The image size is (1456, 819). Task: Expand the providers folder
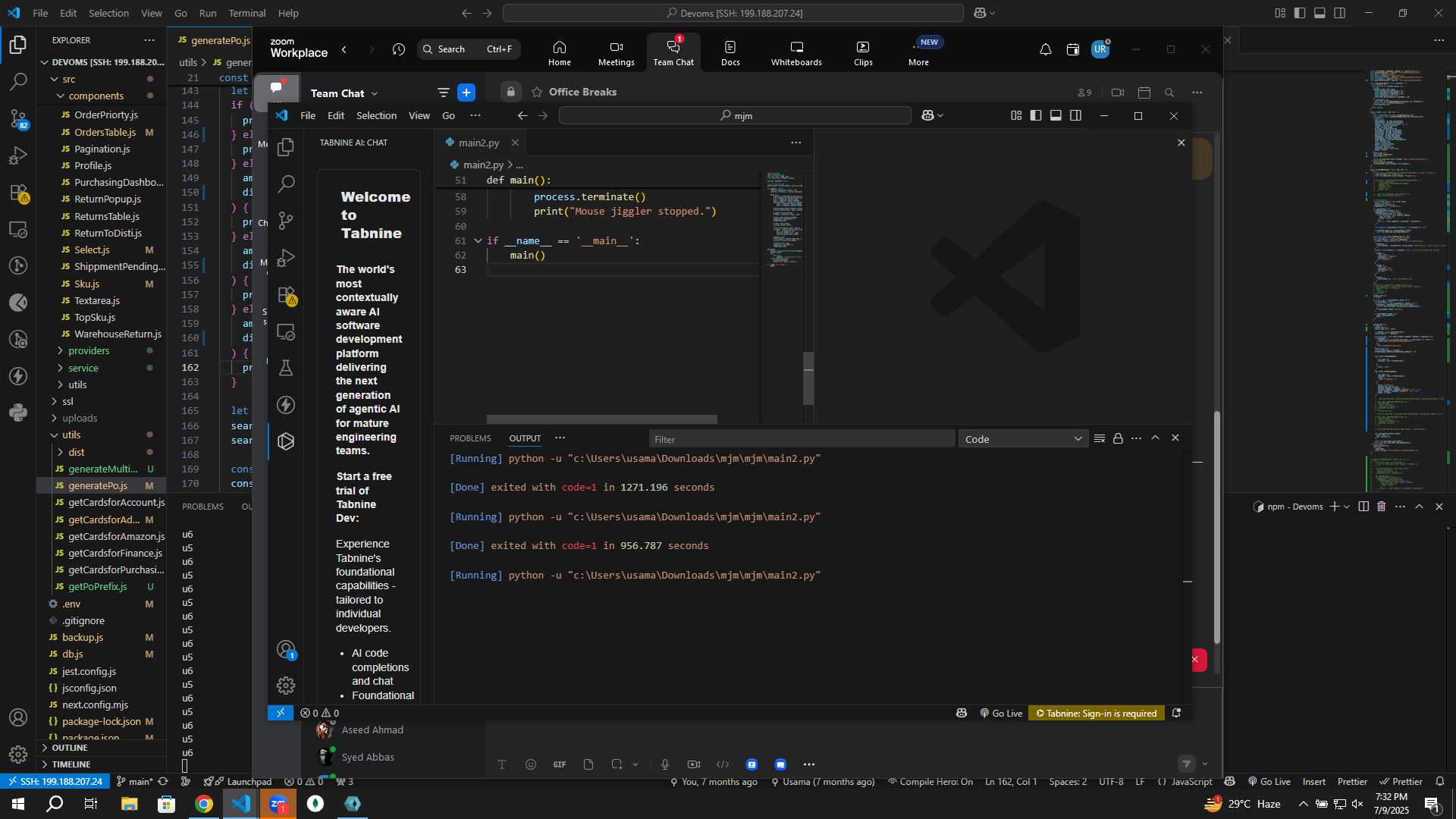coord(61,350)
